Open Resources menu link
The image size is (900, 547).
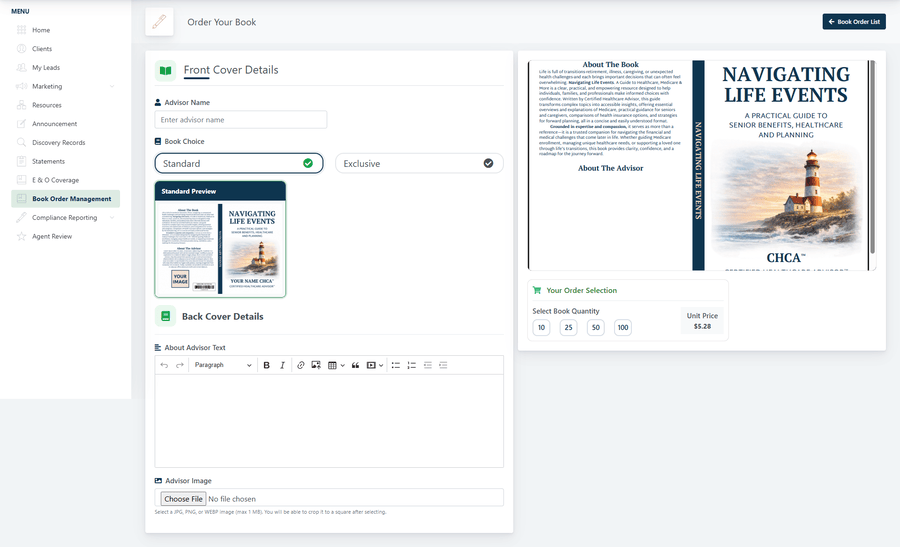click(46, 105)
